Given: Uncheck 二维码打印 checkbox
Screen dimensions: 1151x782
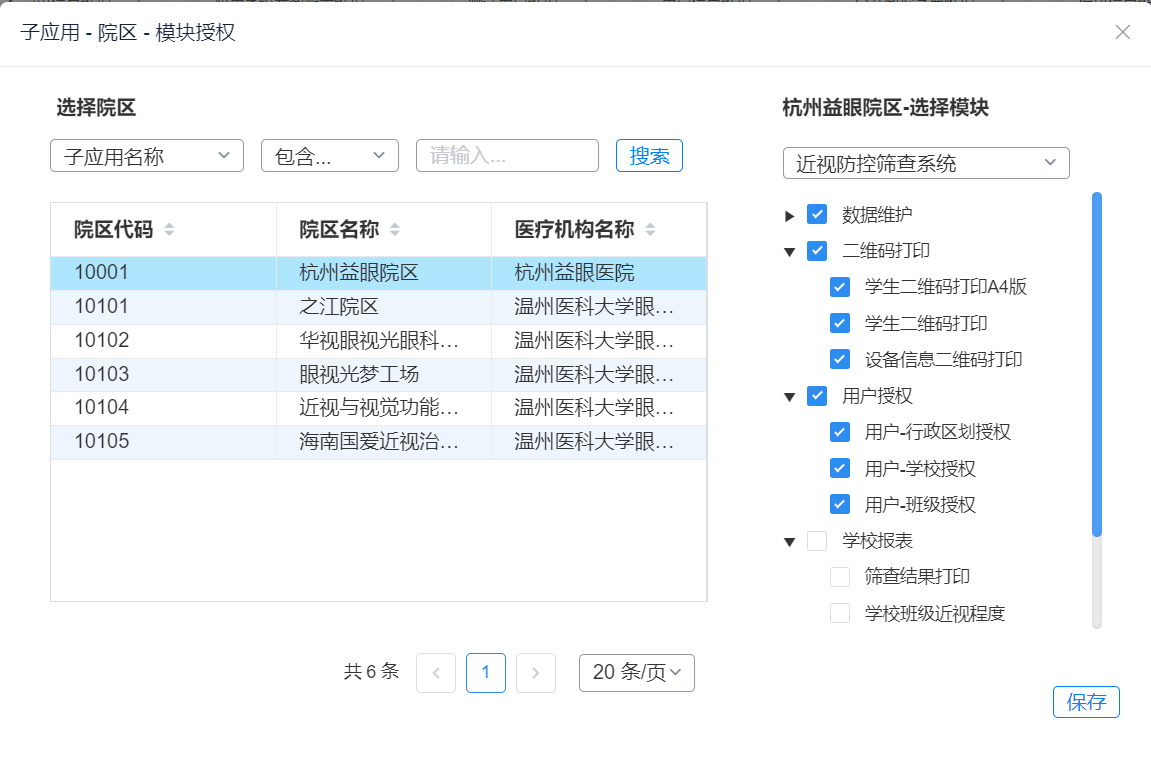Looking at the screenshot, I should coord(817,251).
